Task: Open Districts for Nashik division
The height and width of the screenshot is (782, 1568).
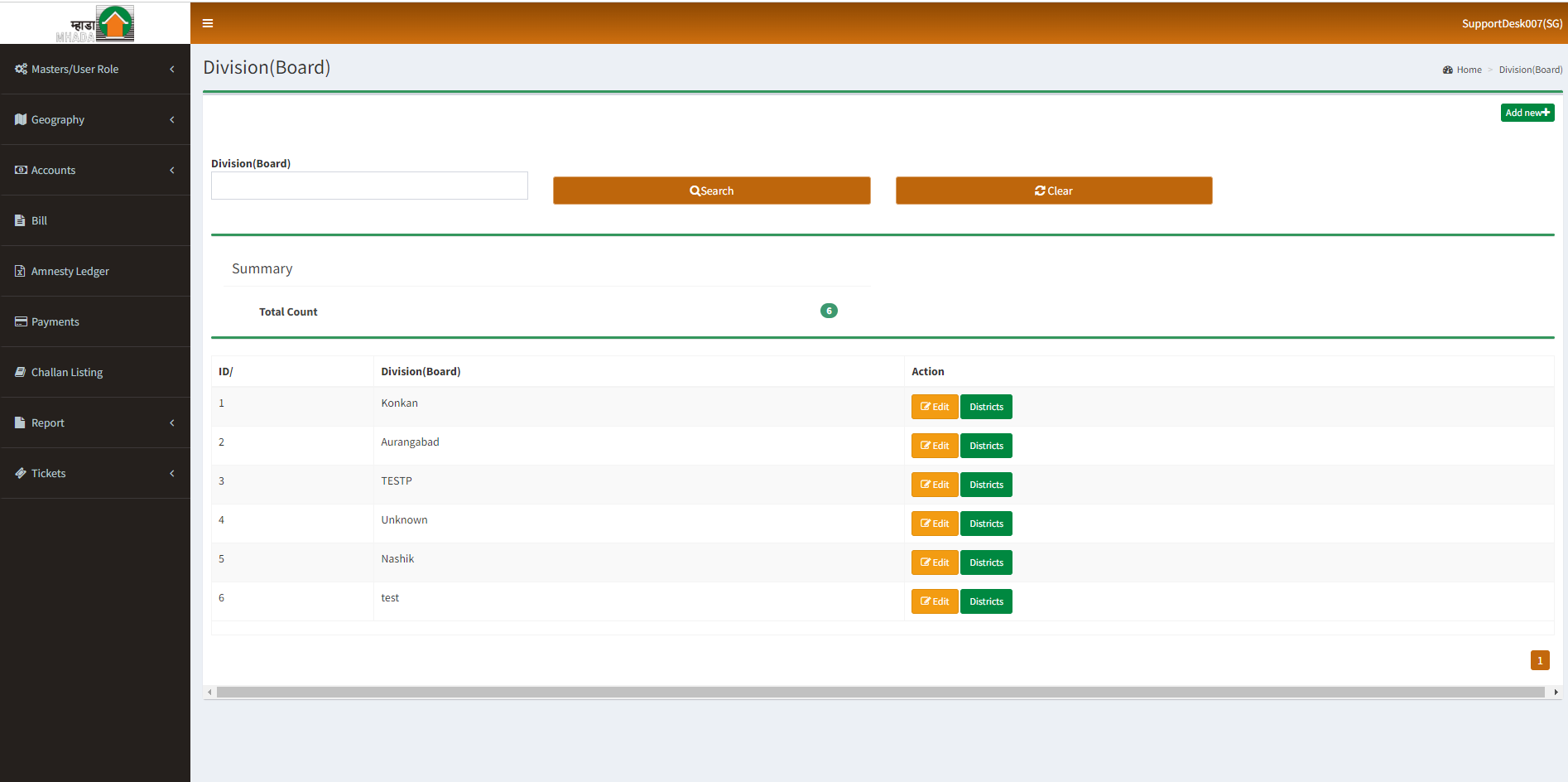Action: point(985,562)
